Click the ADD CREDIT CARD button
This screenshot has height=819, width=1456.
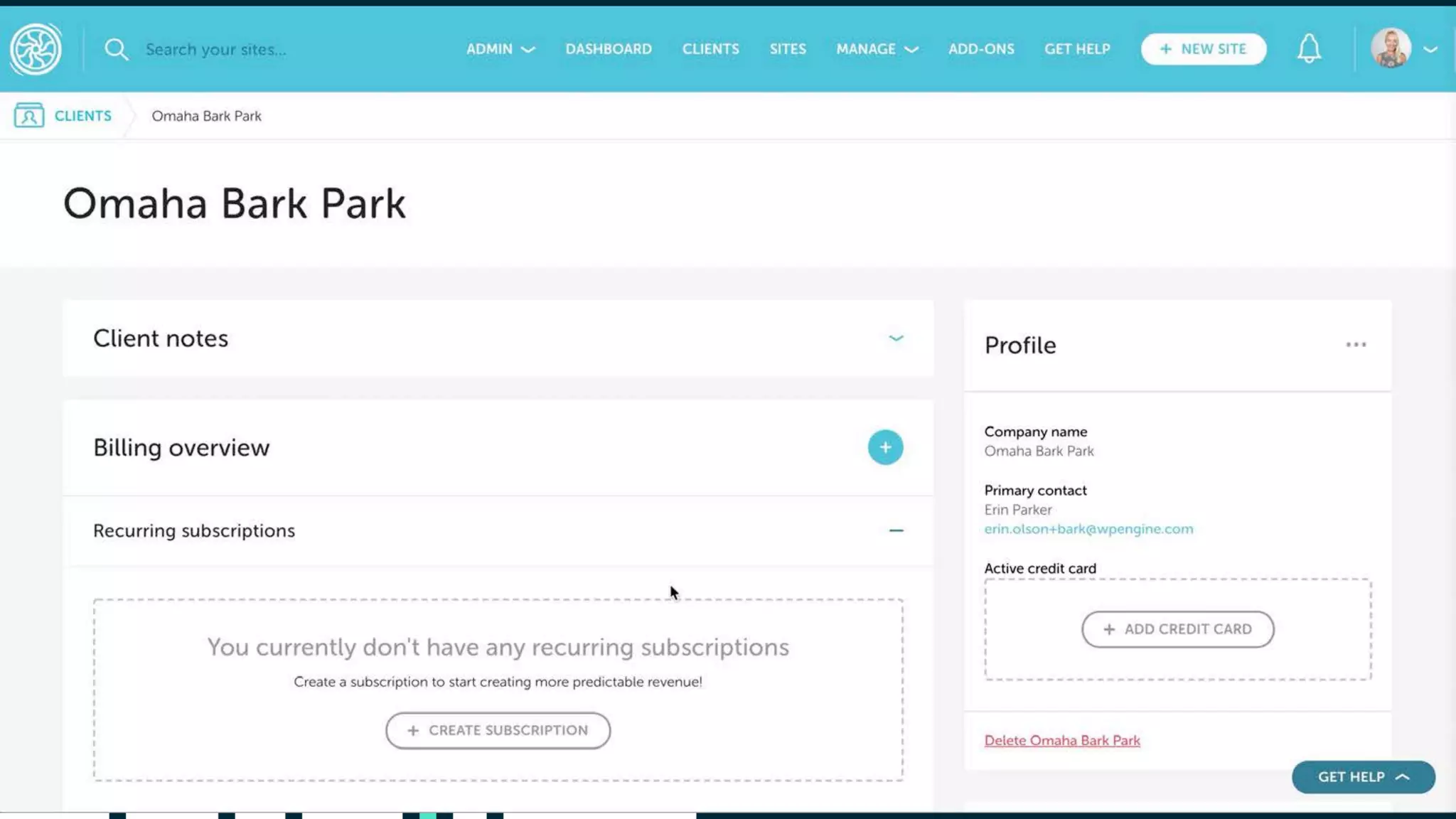click(x=1177, y=629)
